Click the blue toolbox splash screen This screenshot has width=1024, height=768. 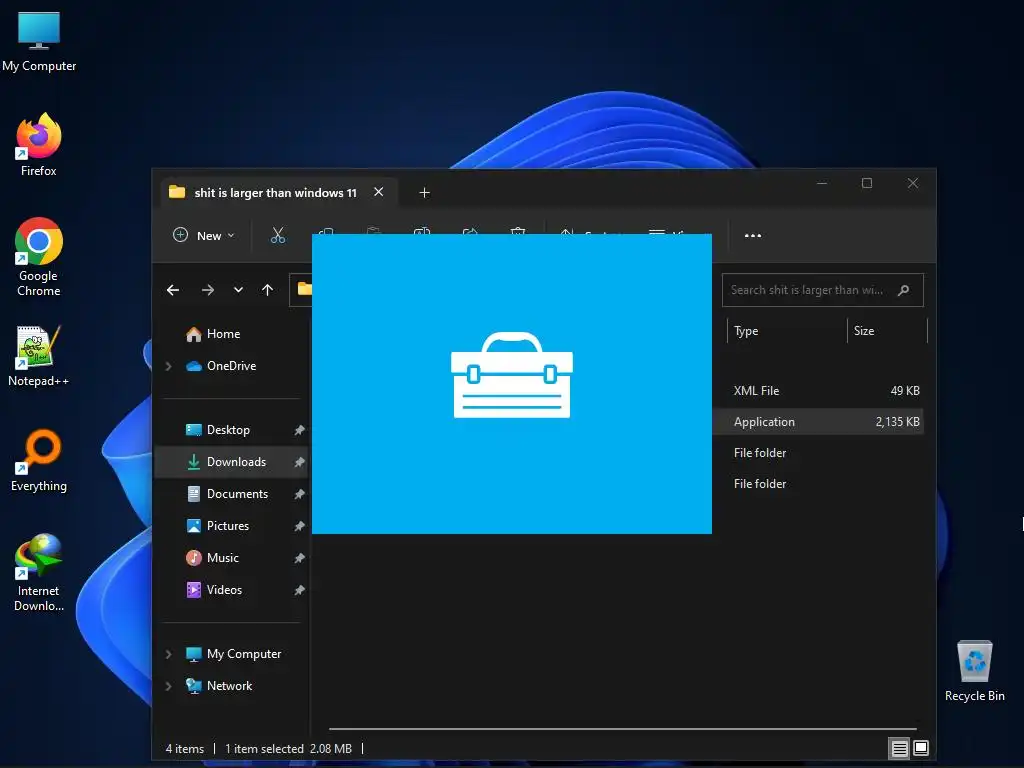pos(511,384)
